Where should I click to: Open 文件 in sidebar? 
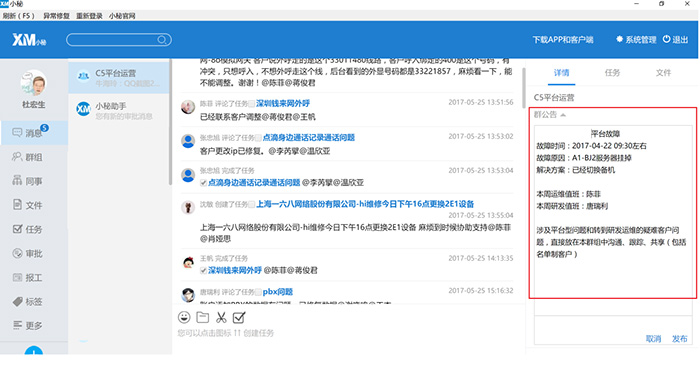point(34,205)
